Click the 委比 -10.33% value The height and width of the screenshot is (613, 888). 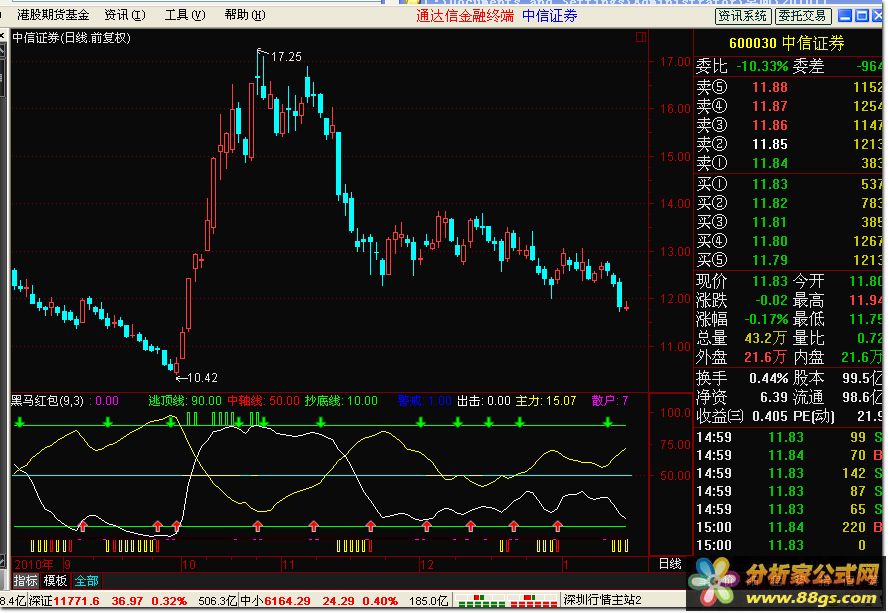(x=762, y=66)
